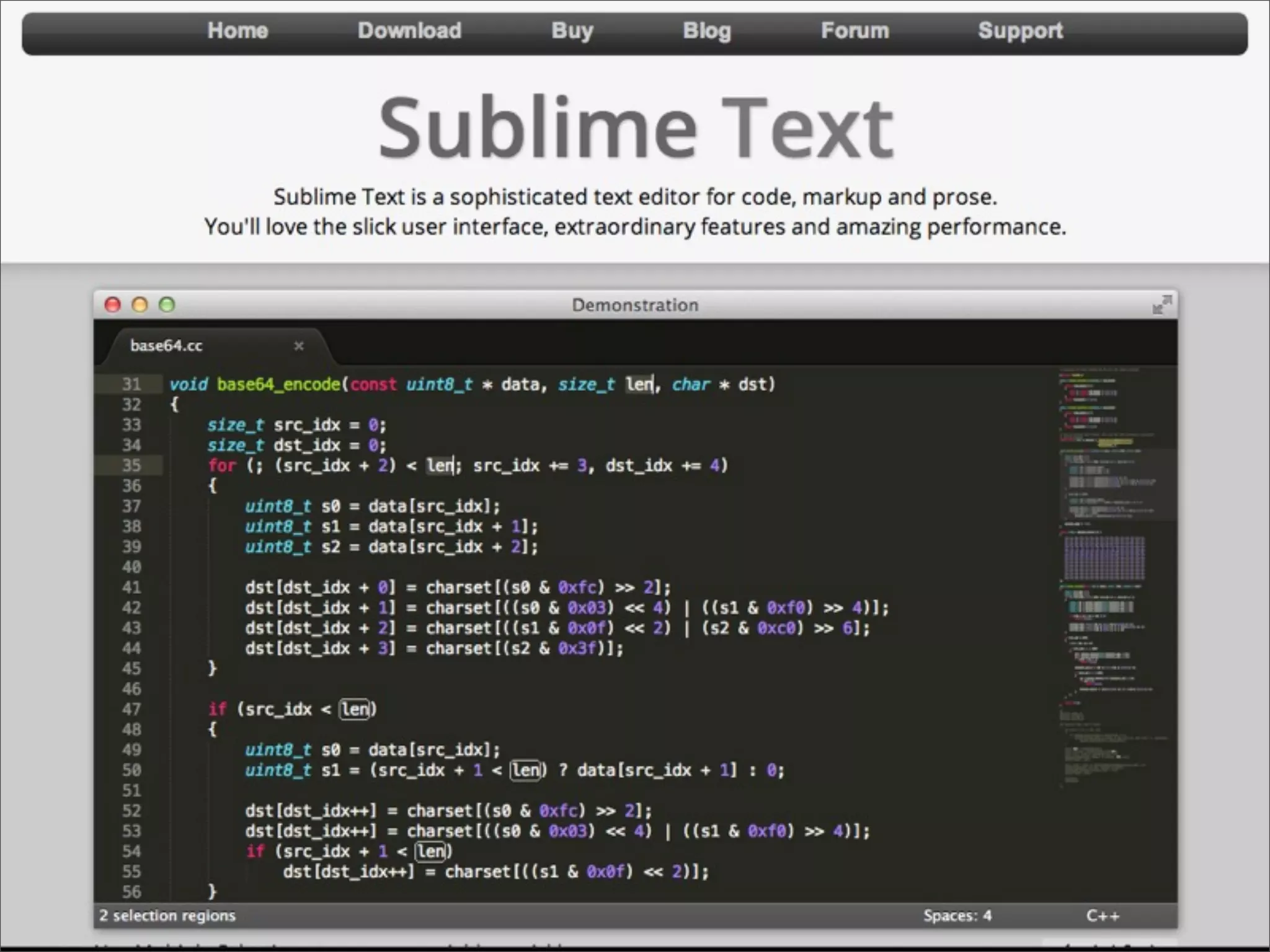Viewport: 1270px width, 952px height.
Task: Click the yellow minimize window button
Action: (140, 304)
